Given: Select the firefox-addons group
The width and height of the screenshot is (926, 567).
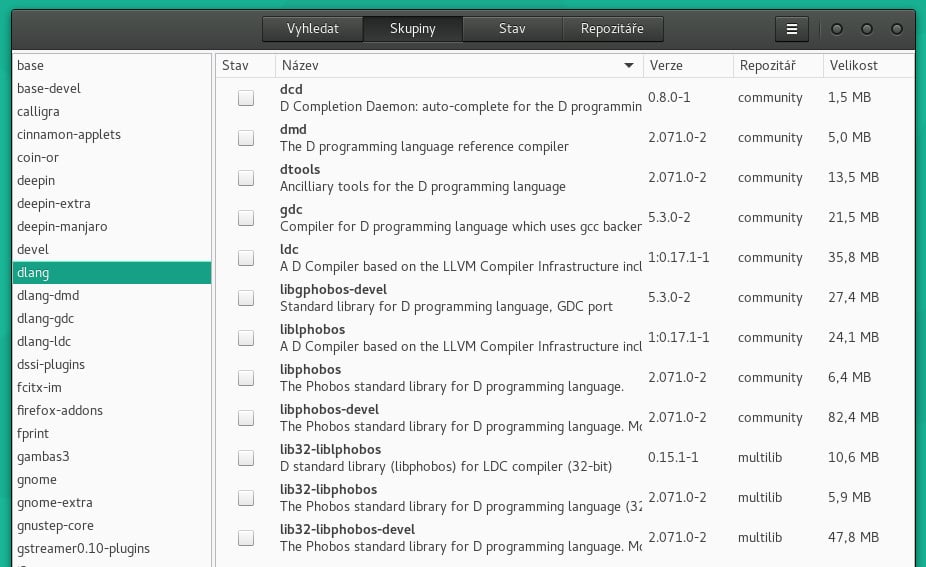Looking at the screenshot, I should 112,411.
